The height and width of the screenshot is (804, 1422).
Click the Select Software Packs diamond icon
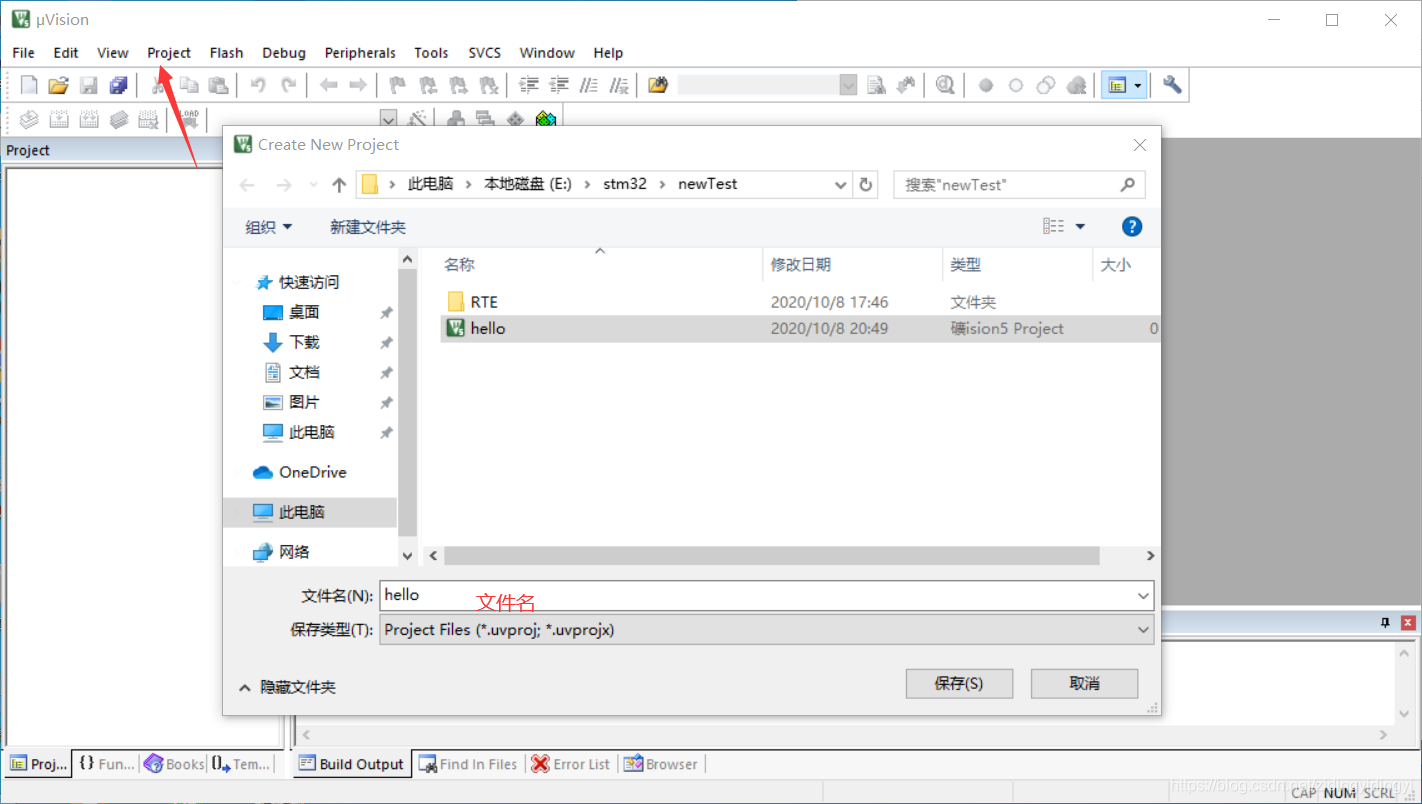coord(515,119)
